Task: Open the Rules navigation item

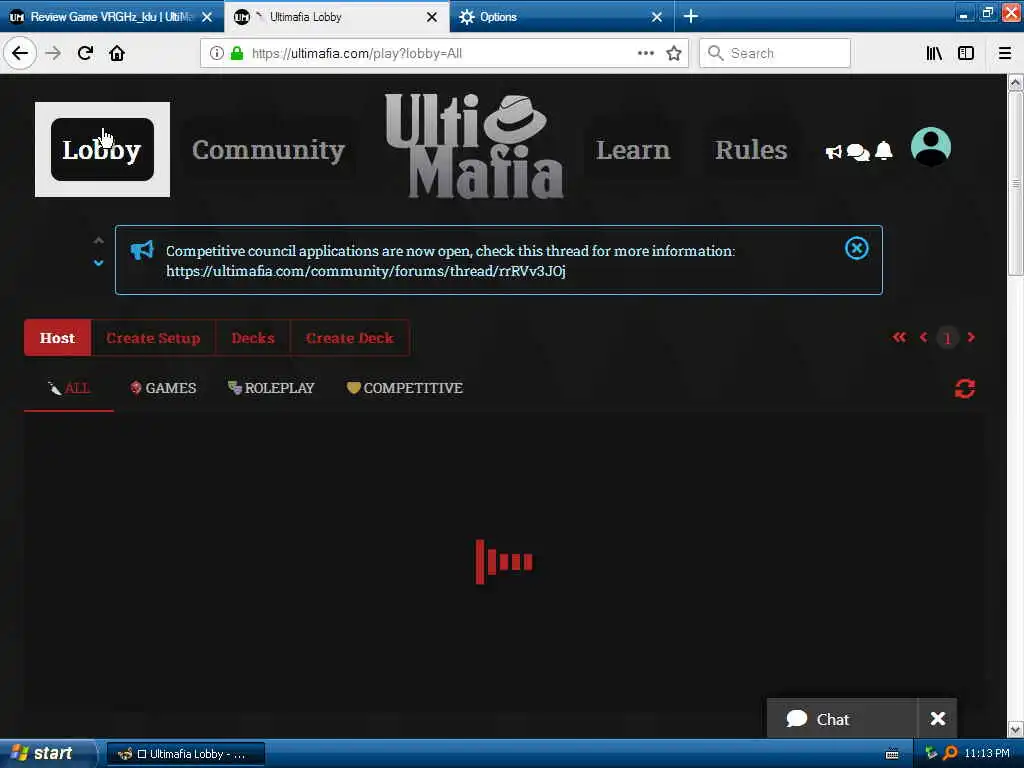Action: pos(751,150)
